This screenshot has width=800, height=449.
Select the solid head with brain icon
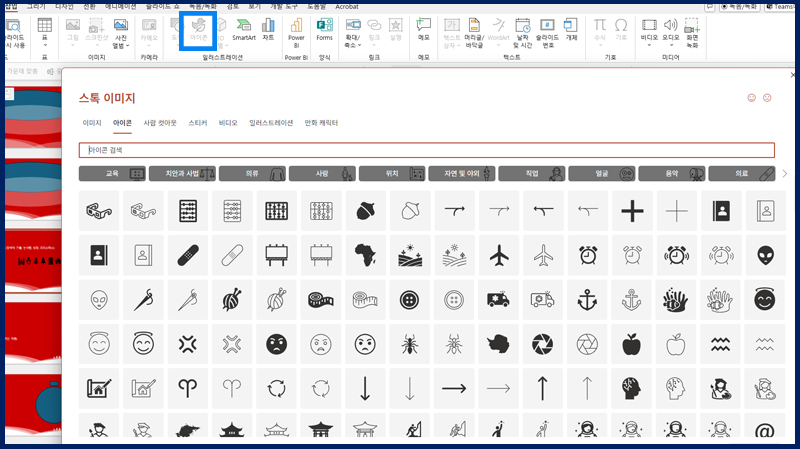[x=632, y=388]
